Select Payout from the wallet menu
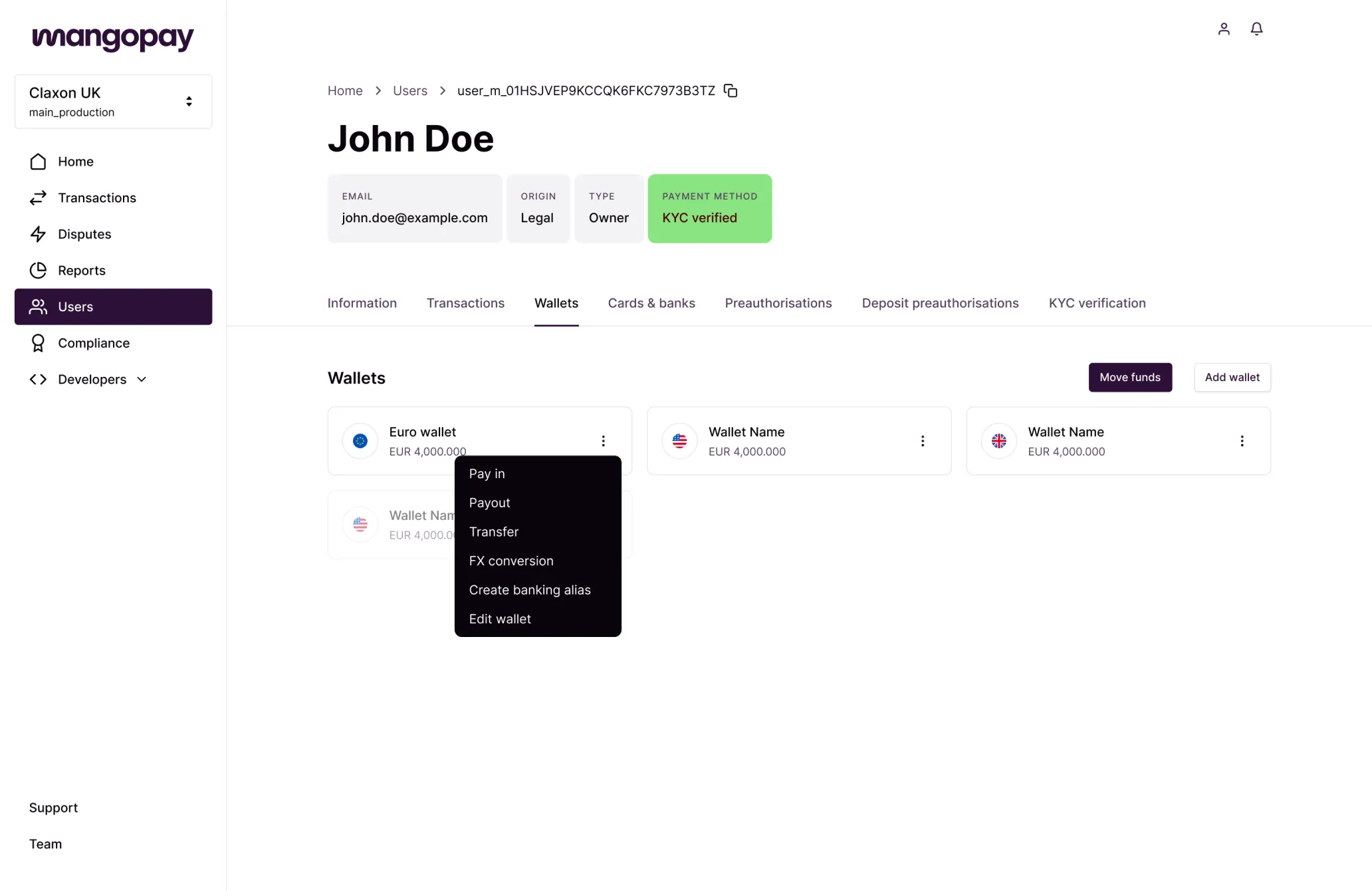Screen dimensions: 1372x891 click(x=489, y=503)
